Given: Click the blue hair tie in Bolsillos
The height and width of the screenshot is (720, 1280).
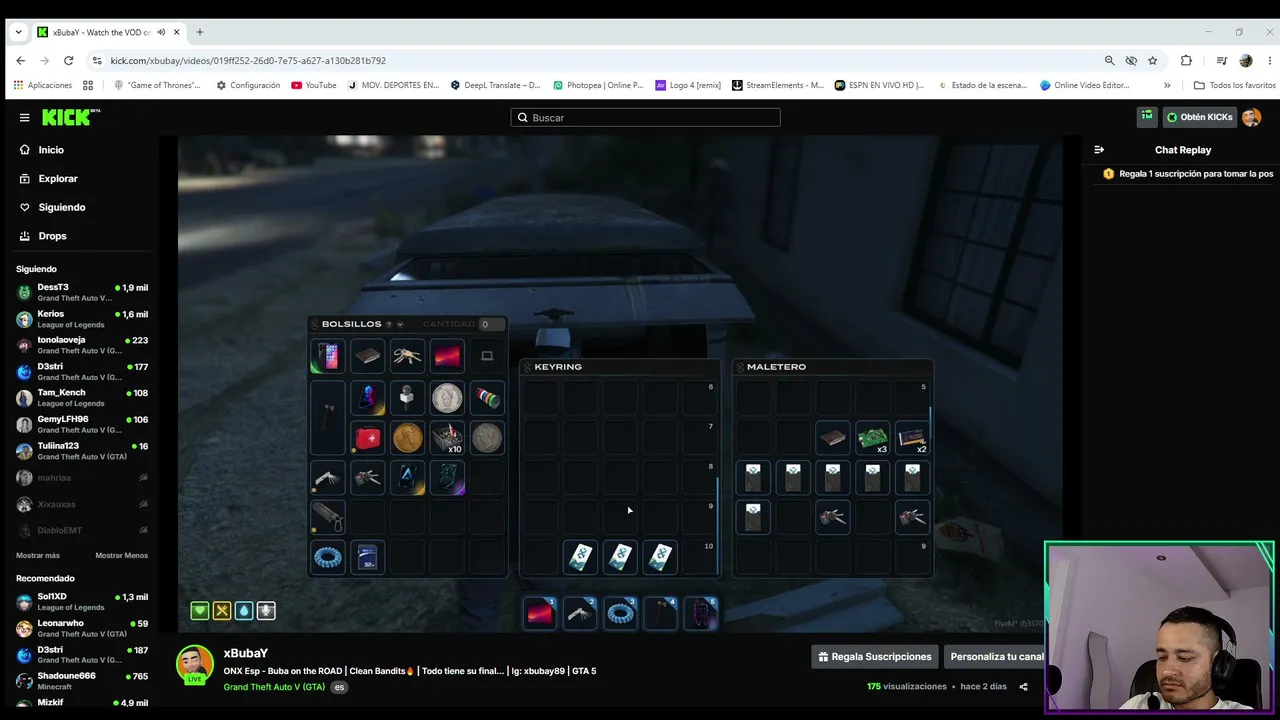Looking at the screenshot, I should pyautogui.click(x=328, y=557).
